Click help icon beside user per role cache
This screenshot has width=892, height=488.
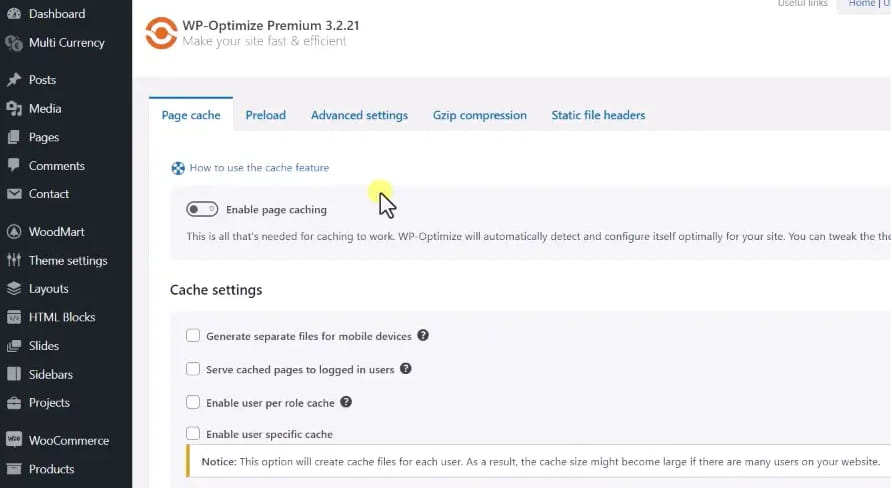[346, 402]
